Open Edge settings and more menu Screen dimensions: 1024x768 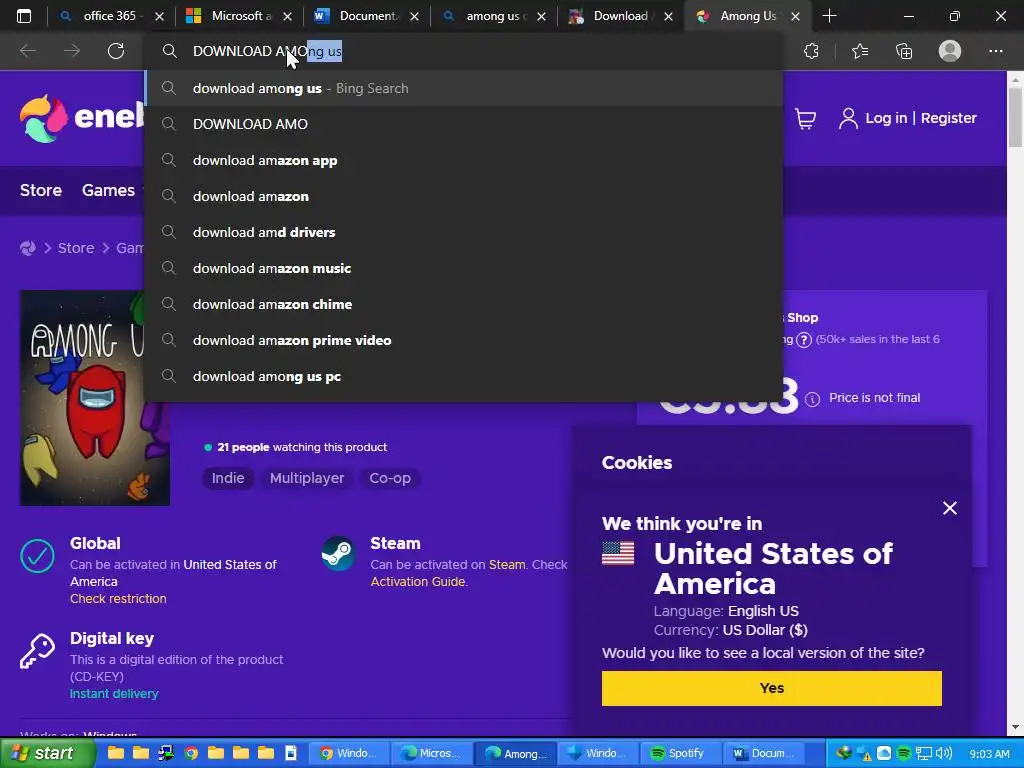coord(995,51)
